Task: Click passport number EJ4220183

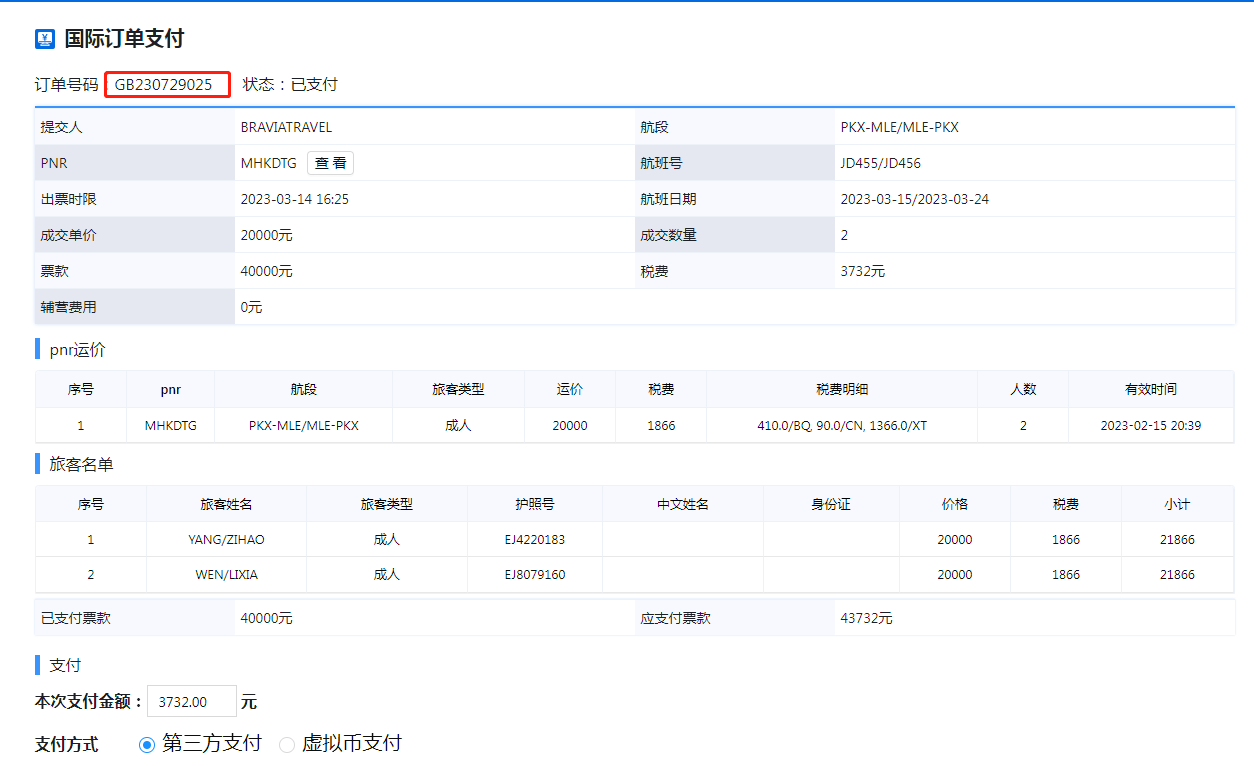Action: (534, 539)
